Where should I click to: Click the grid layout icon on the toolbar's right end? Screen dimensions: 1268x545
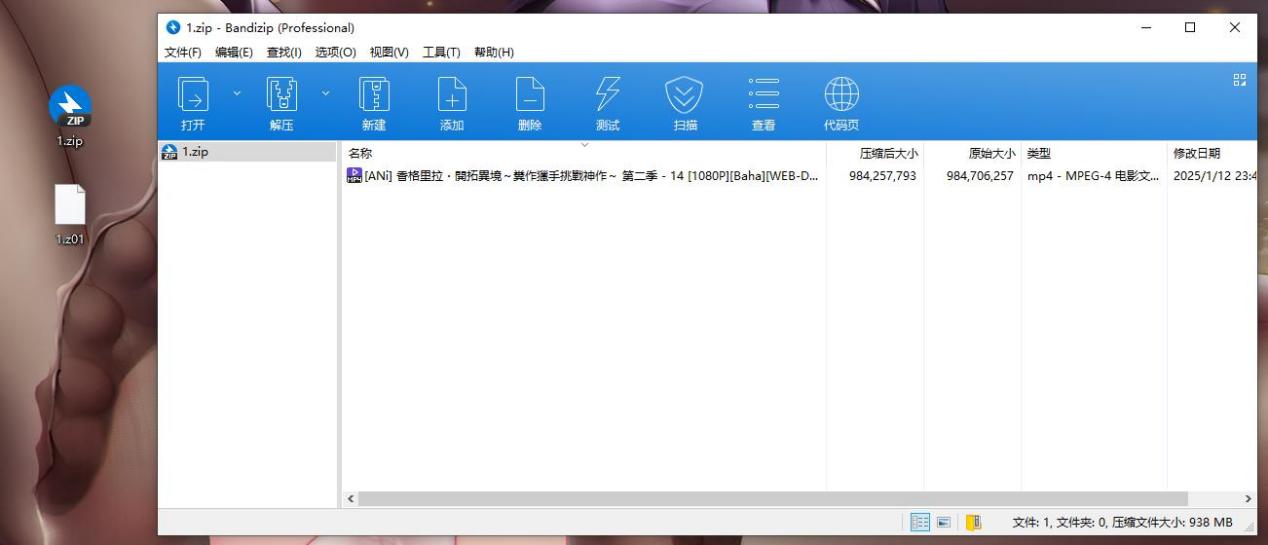1240,80
